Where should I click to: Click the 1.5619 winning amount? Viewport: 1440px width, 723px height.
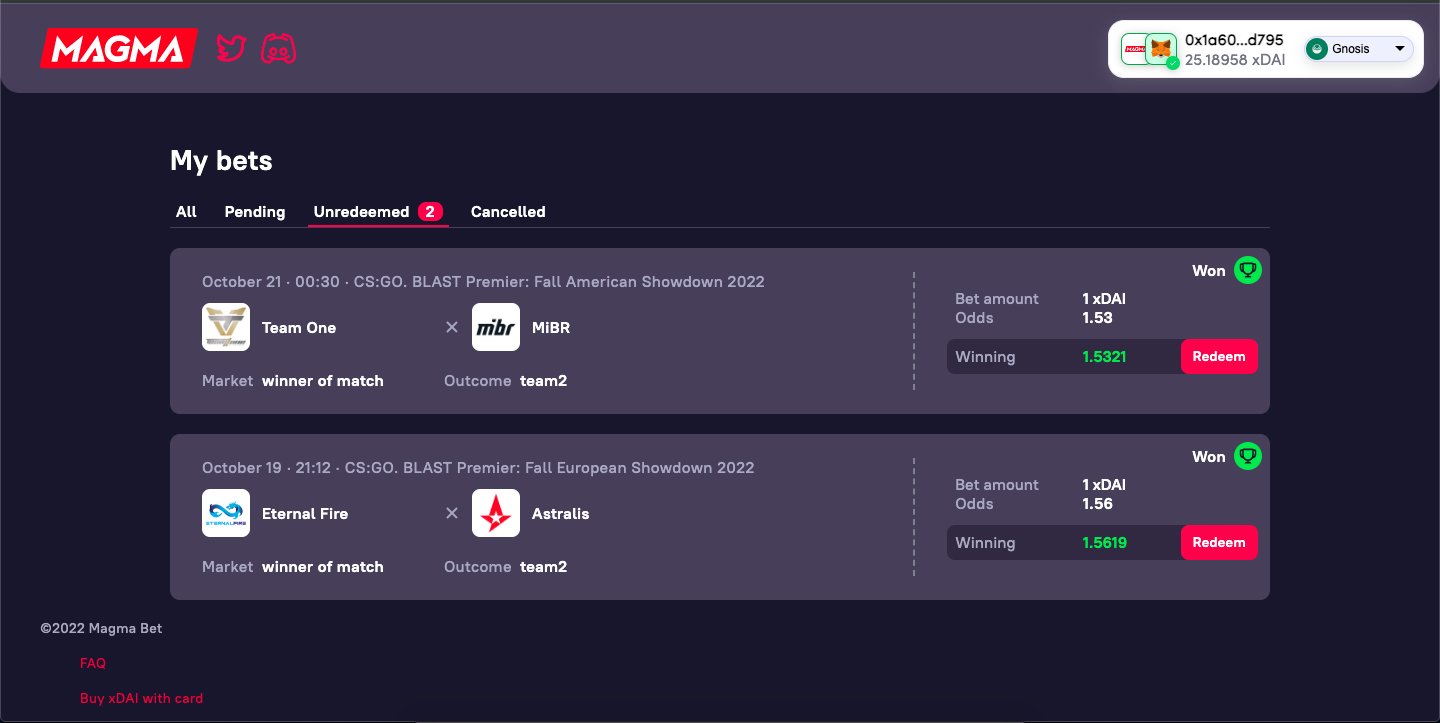(x=1104, y=543)
